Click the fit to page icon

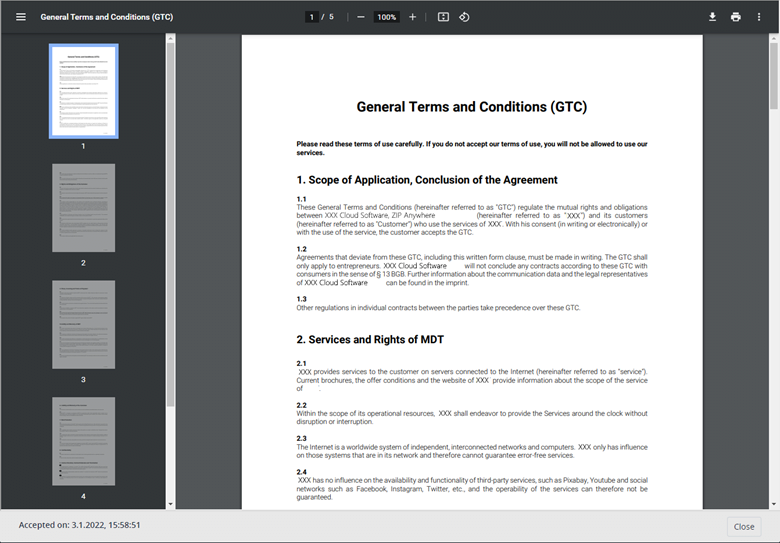point(443,17)
